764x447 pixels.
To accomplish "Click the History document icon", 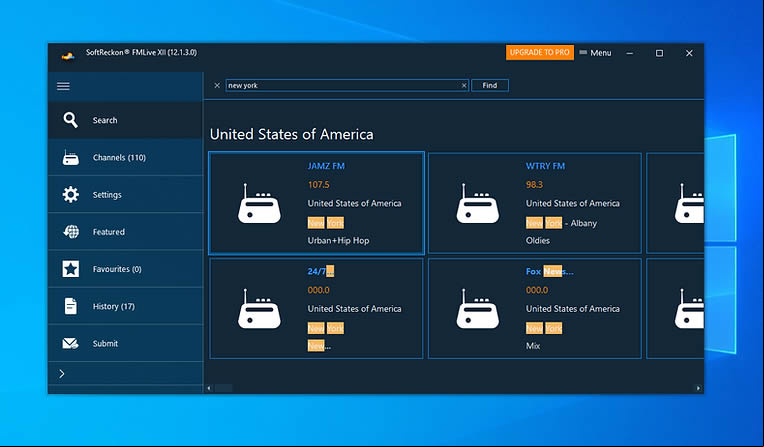I will pyautogui.click(x=71, y=306).
